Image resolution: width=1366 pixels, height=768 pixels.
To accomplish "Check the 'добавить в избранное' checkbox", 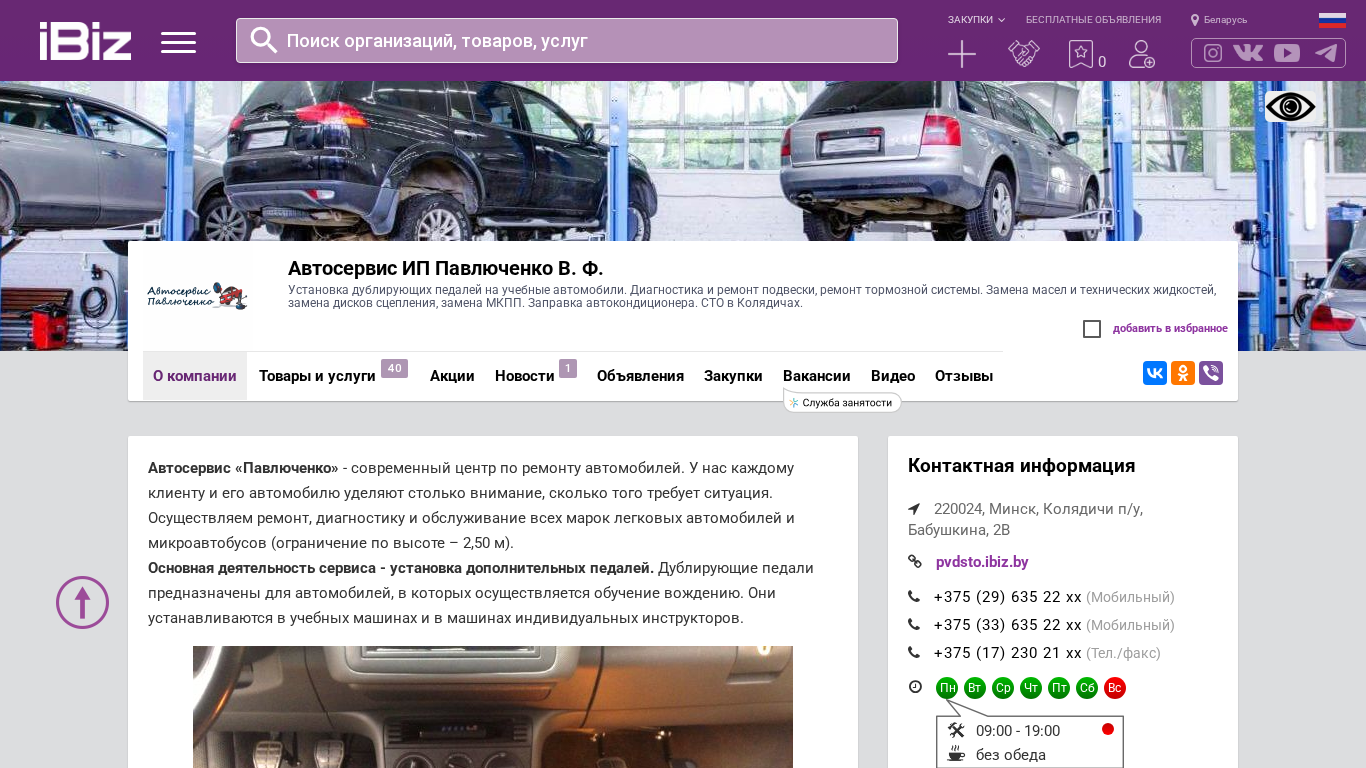I will click(x=1092, y=329).
